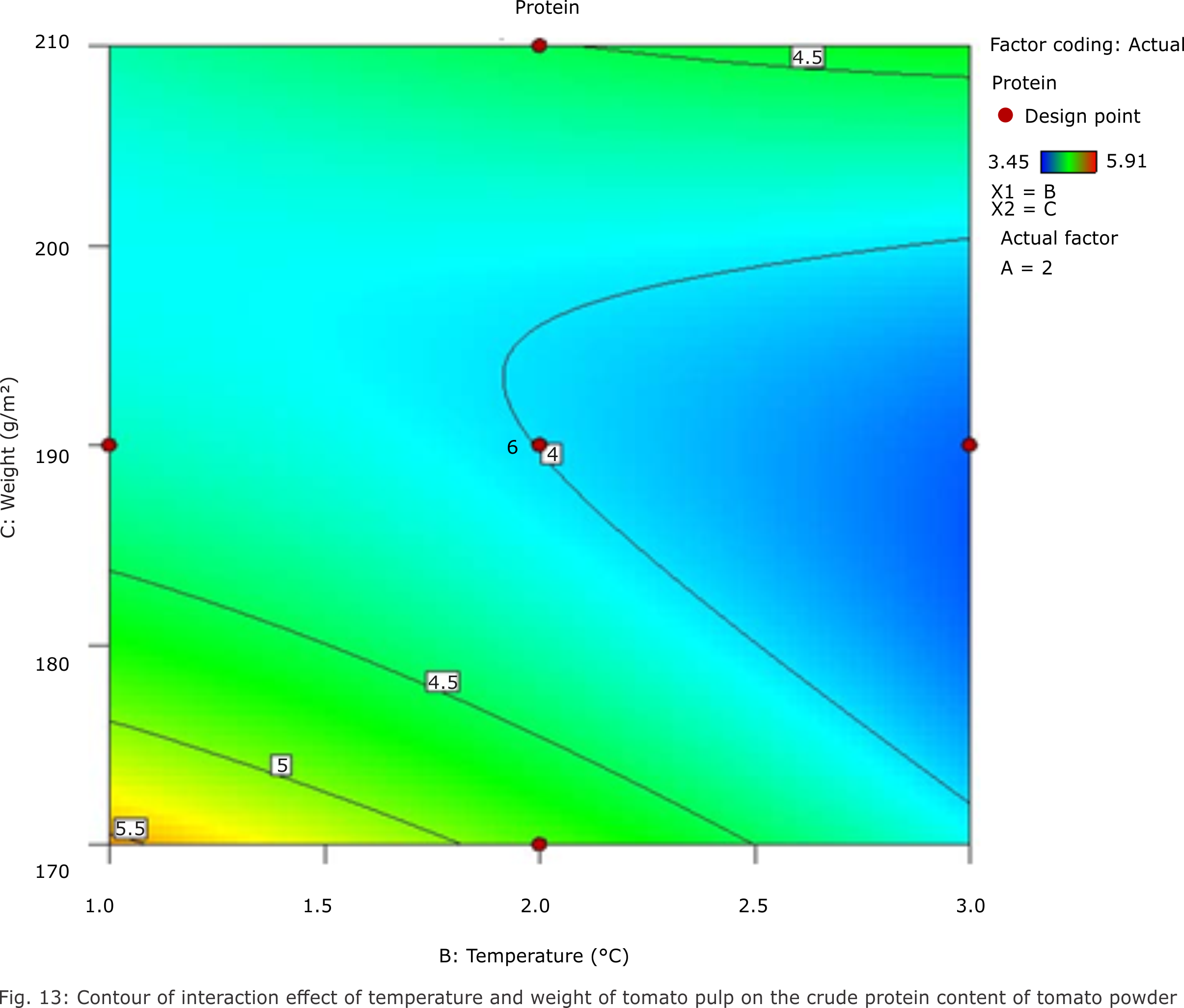The height and width of the screenshot is (1008, 1184).
Task: Click the Protein legend heading text
Action: coord(1023,83)
